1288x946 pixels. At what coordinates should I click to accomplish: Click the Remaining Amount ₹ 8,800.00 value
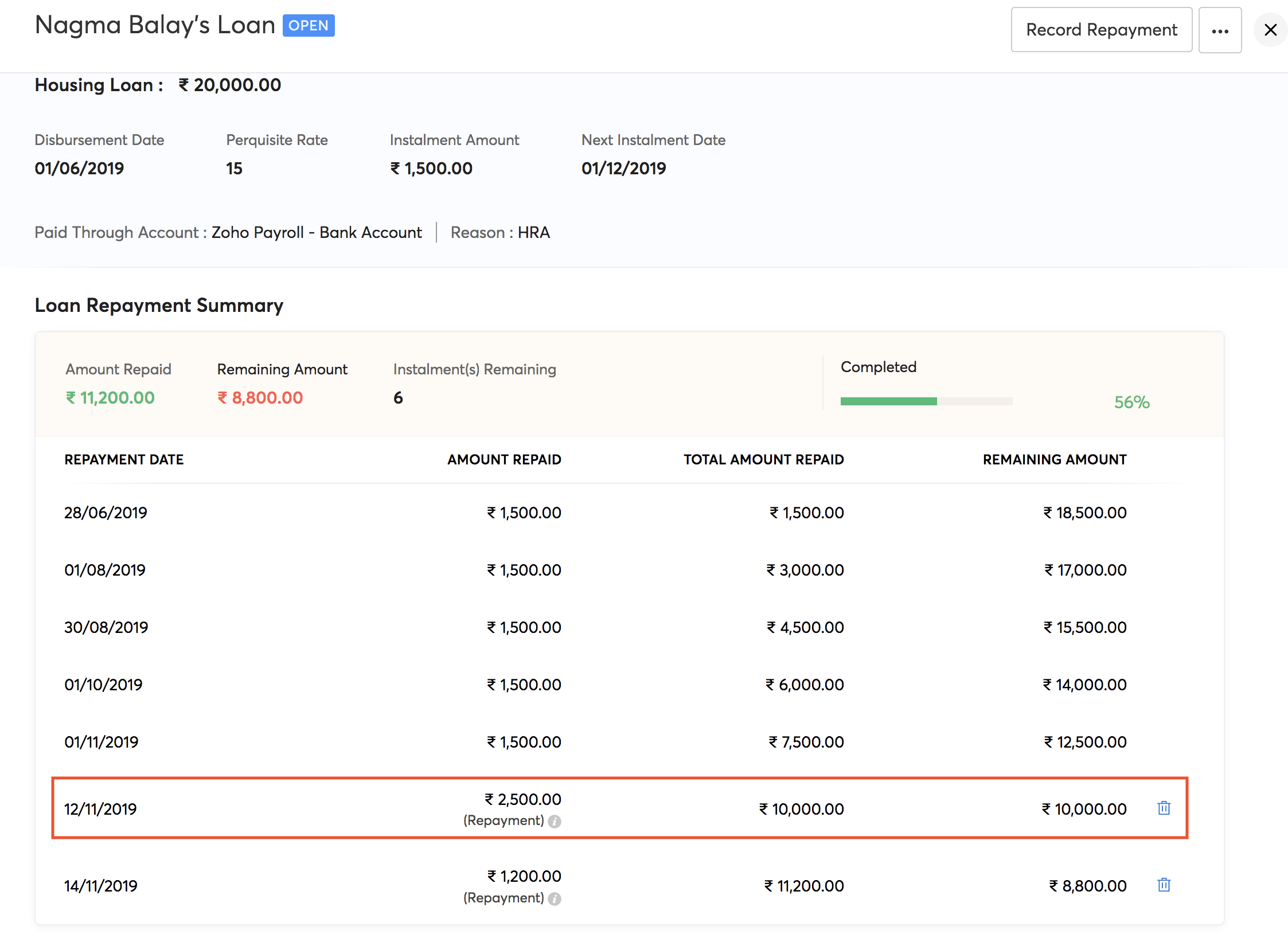260,397
